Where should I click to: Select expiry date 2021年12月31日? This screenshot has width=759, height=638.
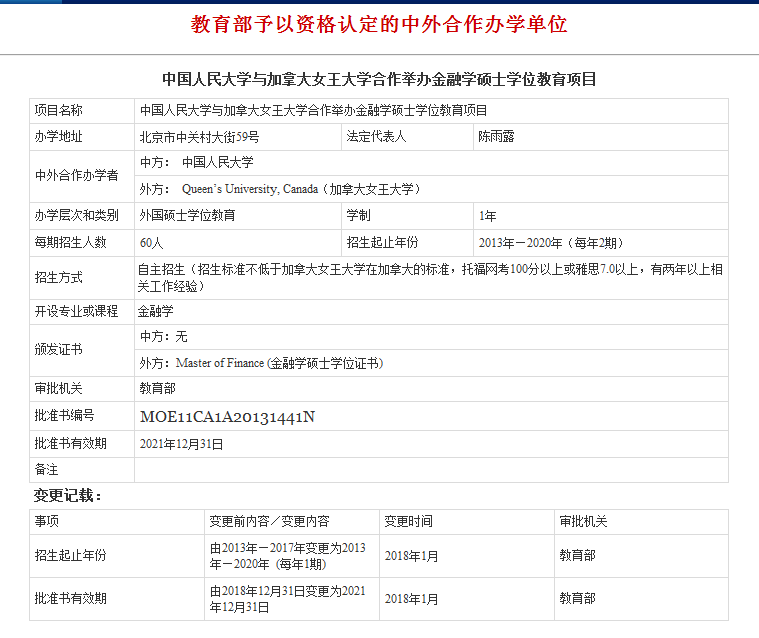click(182, 444)
